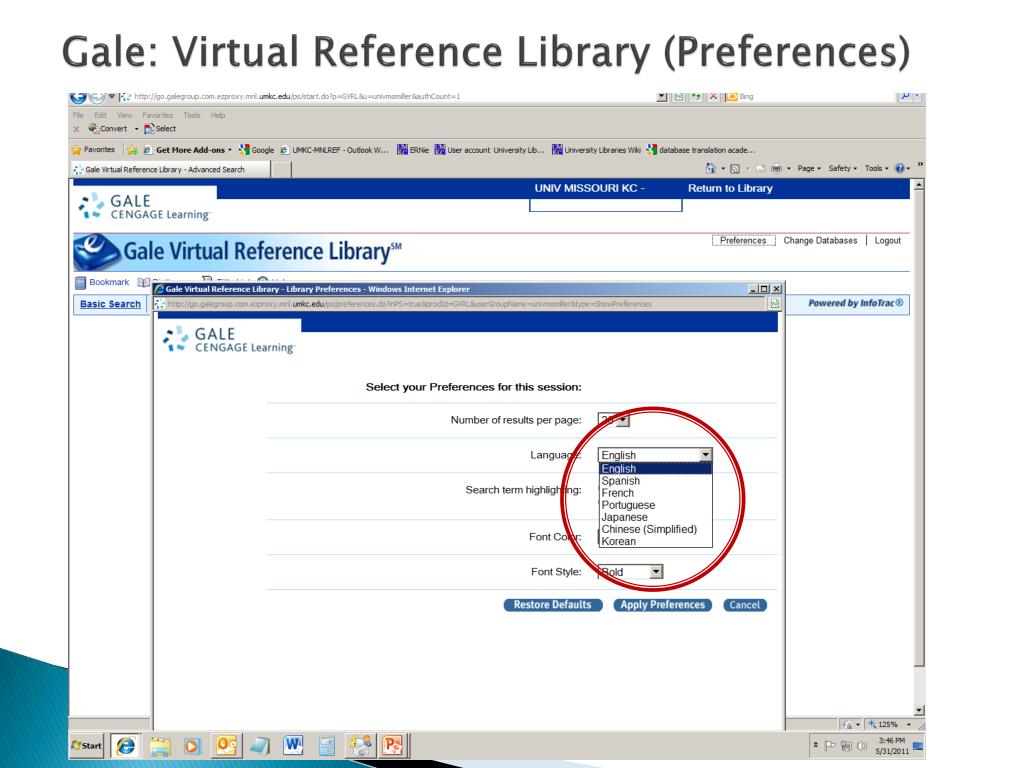Open Windows Explorer folder from taskbar

click(159, 745)
